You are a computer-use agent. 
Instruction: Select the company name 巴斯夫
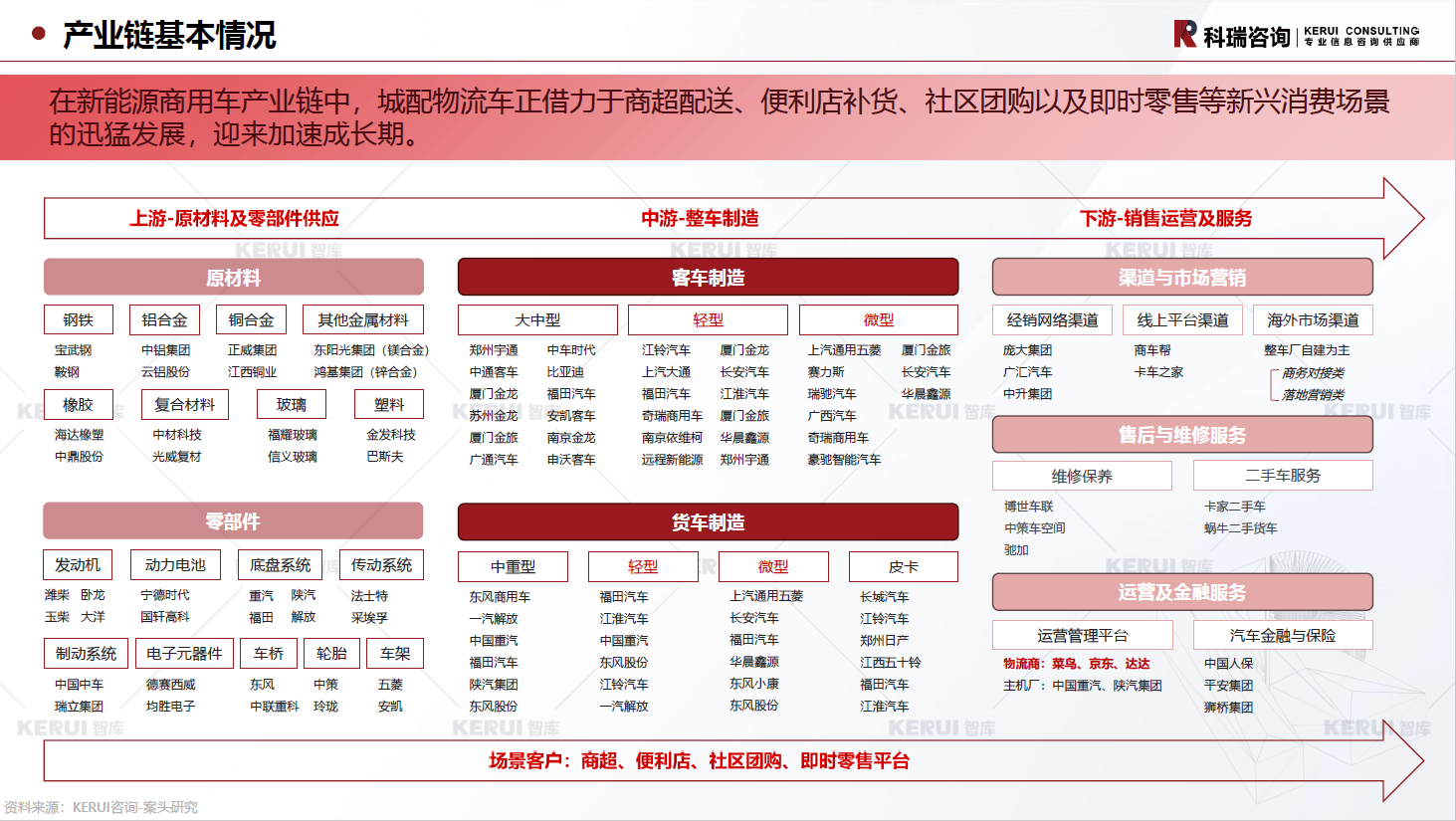pos(385,457)
